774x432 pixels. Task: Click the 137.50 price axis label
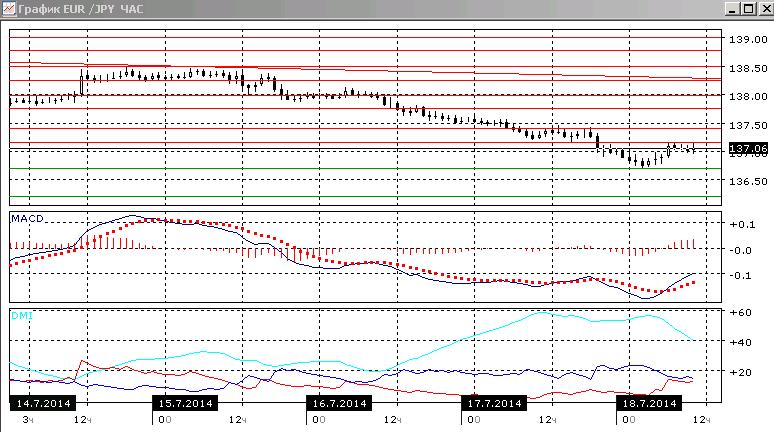click(x=748, y=126)
